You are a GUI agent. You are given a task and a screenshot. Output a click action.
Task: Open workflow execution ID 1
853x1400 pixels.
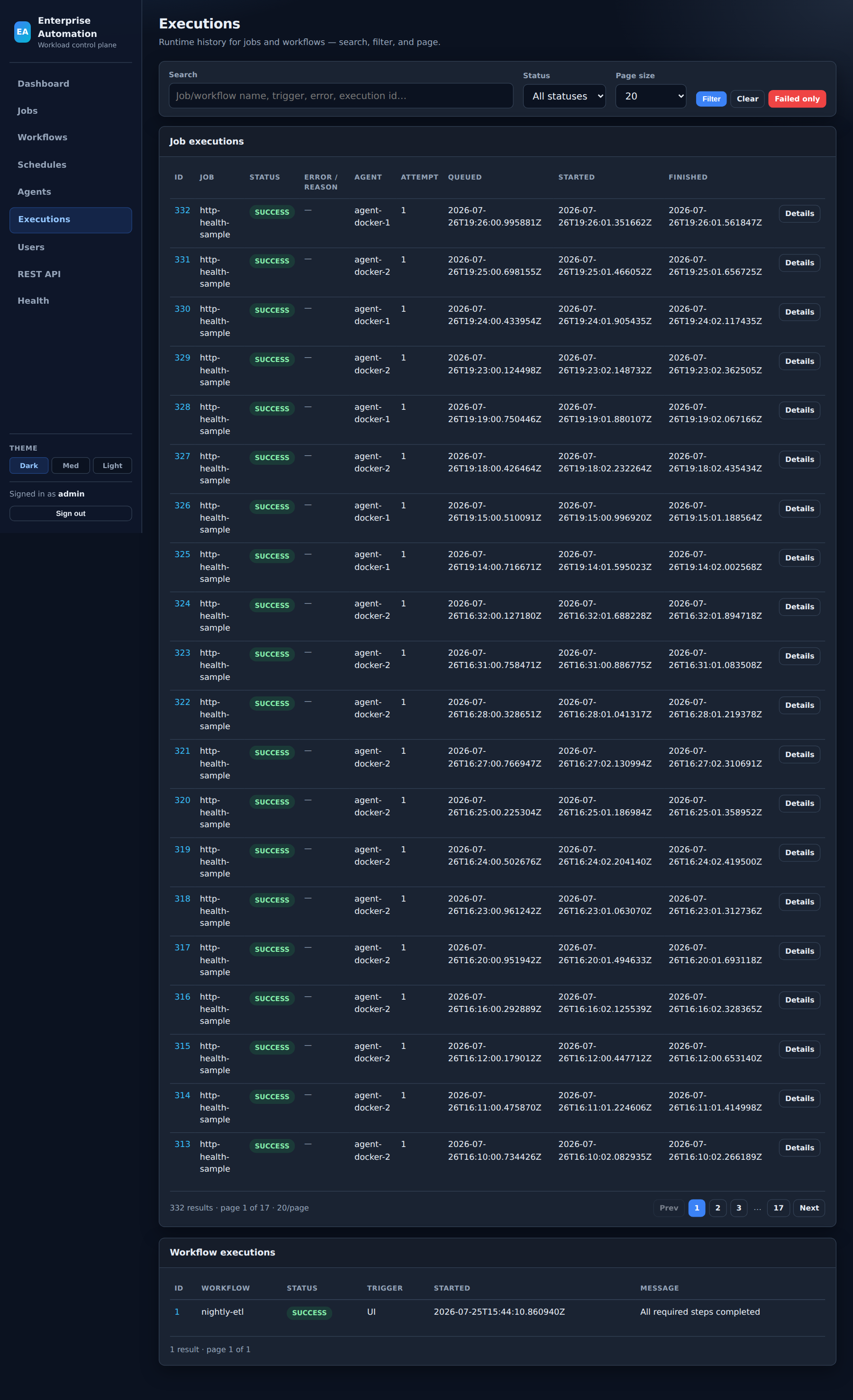[x=177, y=1312]
